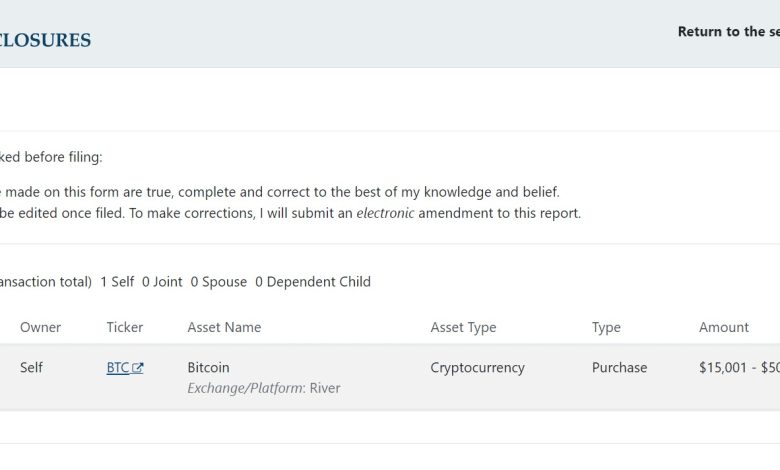Image resolution: width=780 pixels, height=470 pixels.
Task: Click the Amount column header
Action: point(724,327)
